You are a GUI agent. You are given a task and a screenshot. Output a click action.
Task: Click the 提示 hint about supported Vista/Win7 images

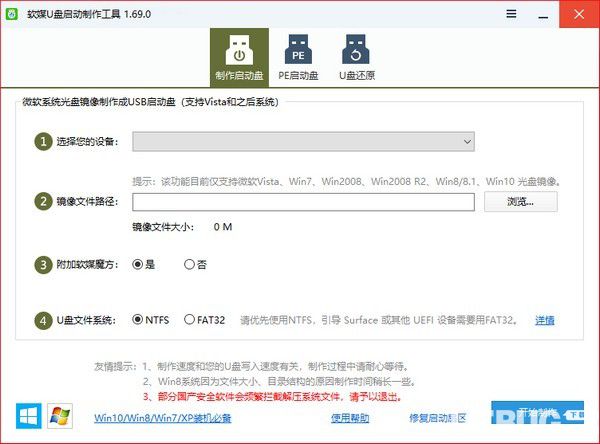346,181
